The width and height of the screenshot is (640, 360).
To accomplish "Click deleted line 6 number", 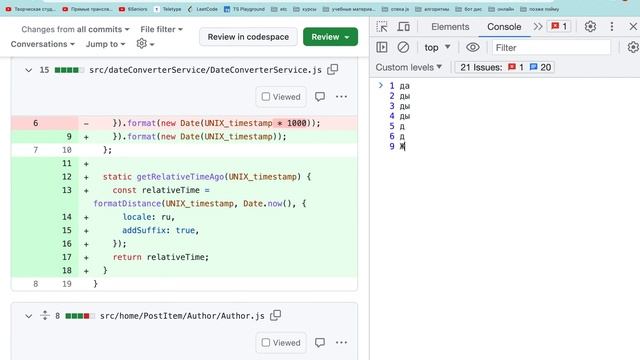I will 36,123.
